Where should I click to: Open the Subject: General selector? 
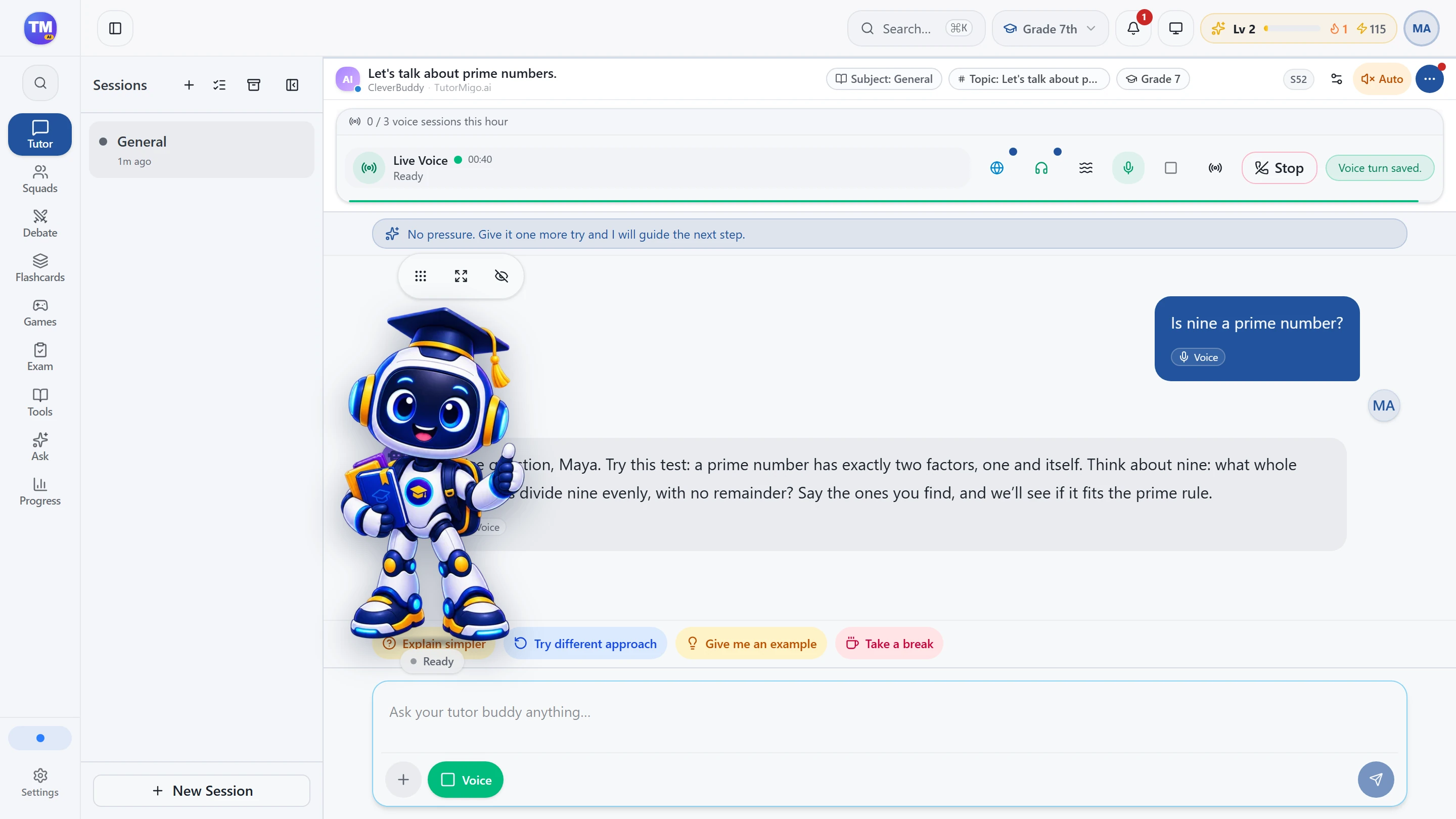(x=884, y=79)
